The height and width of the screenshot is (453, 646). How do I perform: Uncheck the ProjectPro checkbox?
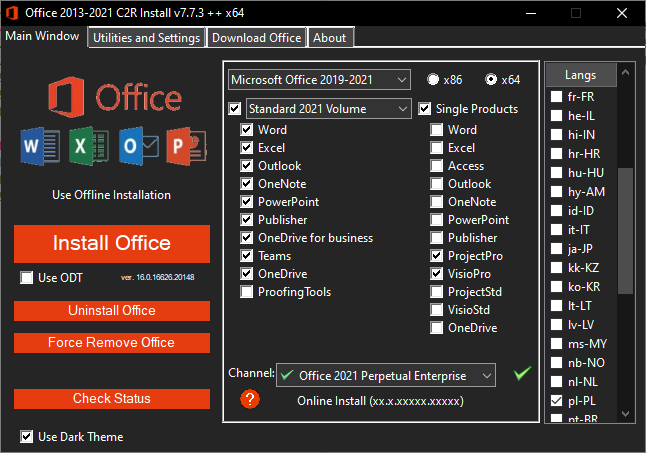pyautogui.click(x=437, y=256)
